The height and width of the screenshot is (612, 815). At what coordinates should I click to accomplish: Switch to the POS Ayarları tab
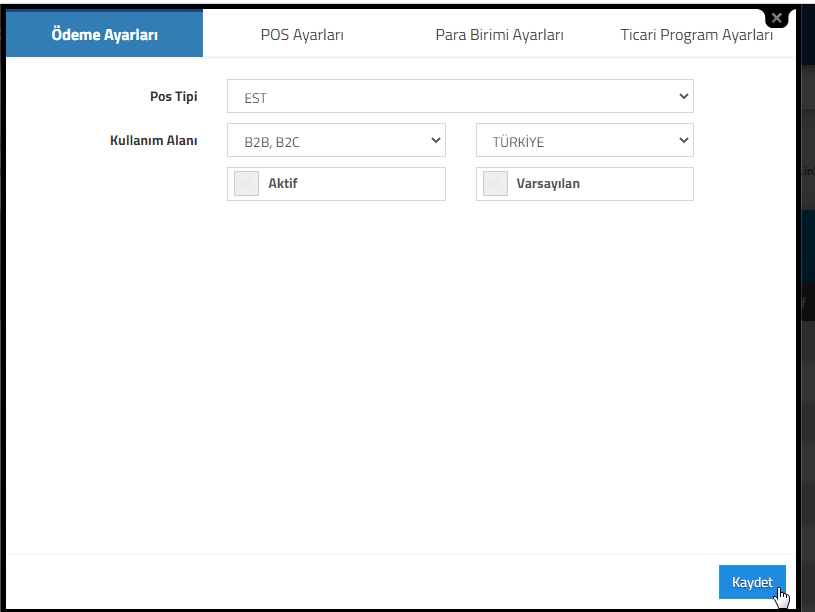point(302,34)
